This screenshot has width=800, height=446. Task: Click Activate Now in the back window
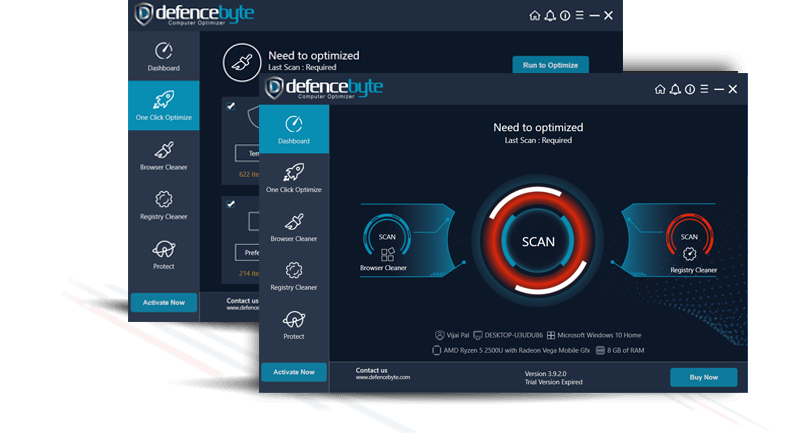[164, 303]
